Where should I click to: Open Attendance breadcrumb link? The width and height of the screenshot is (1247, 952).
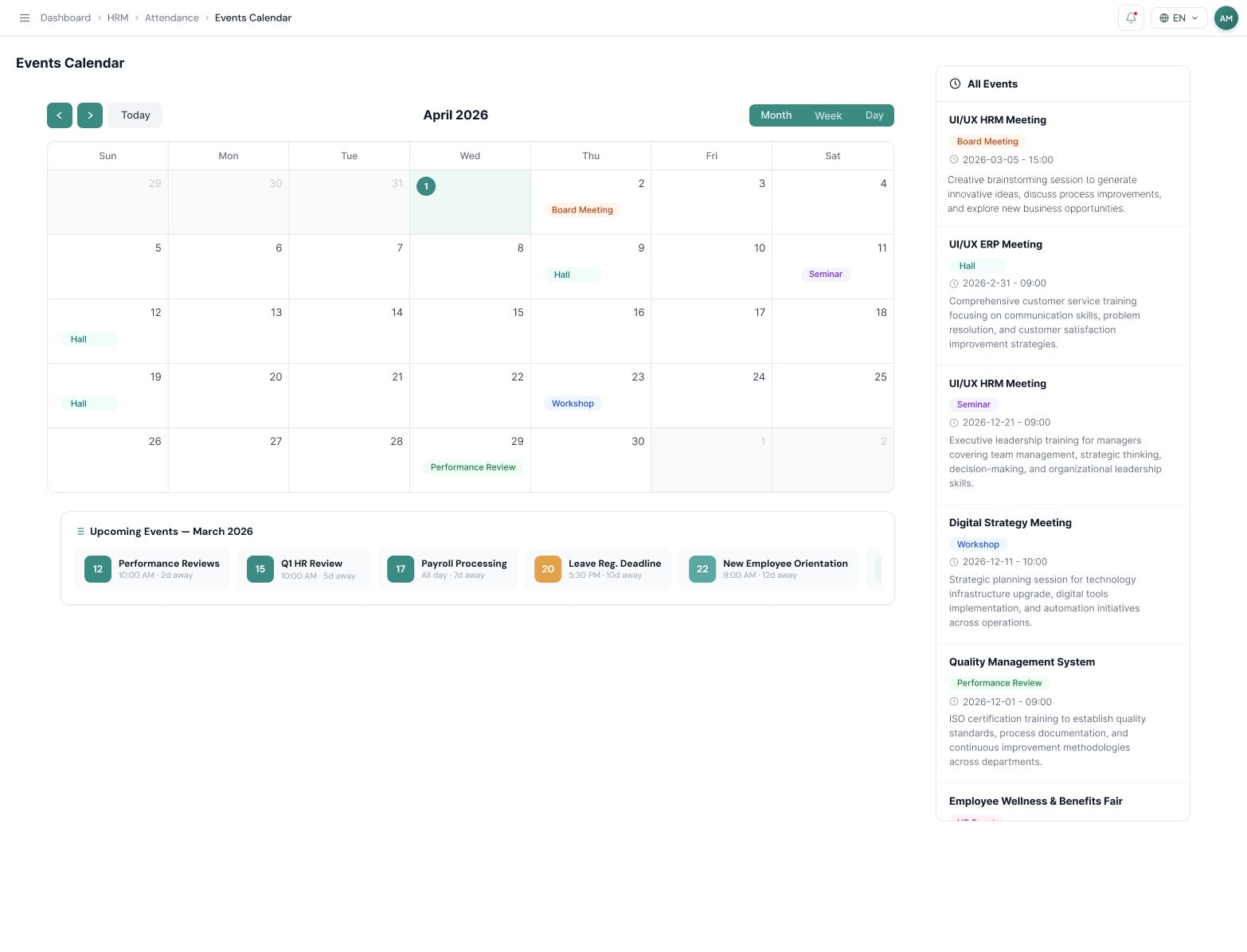coord(172,18)
